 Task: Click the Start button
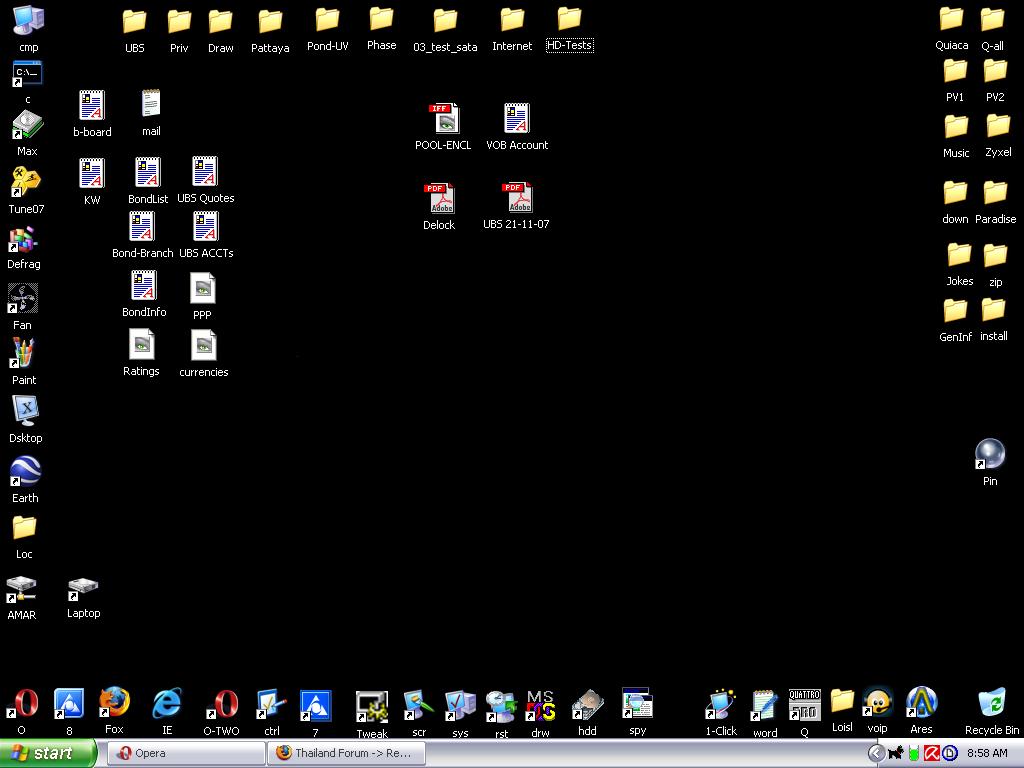click(48, 753)
